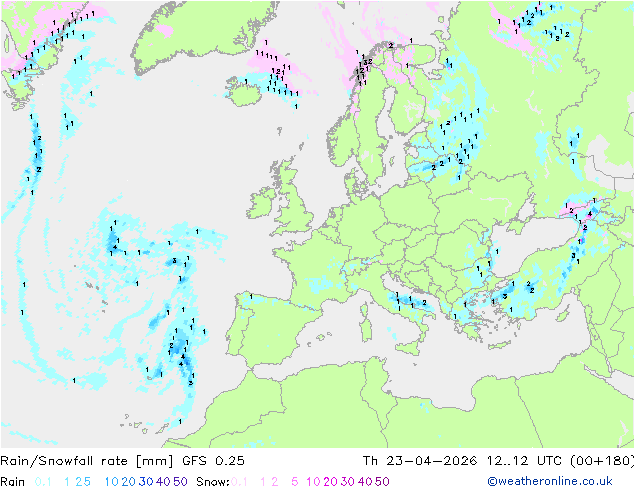Select the Snow legend value 0.1
Image resolution: width=634 pixels, height=490 pixels.
pos(239,482)
